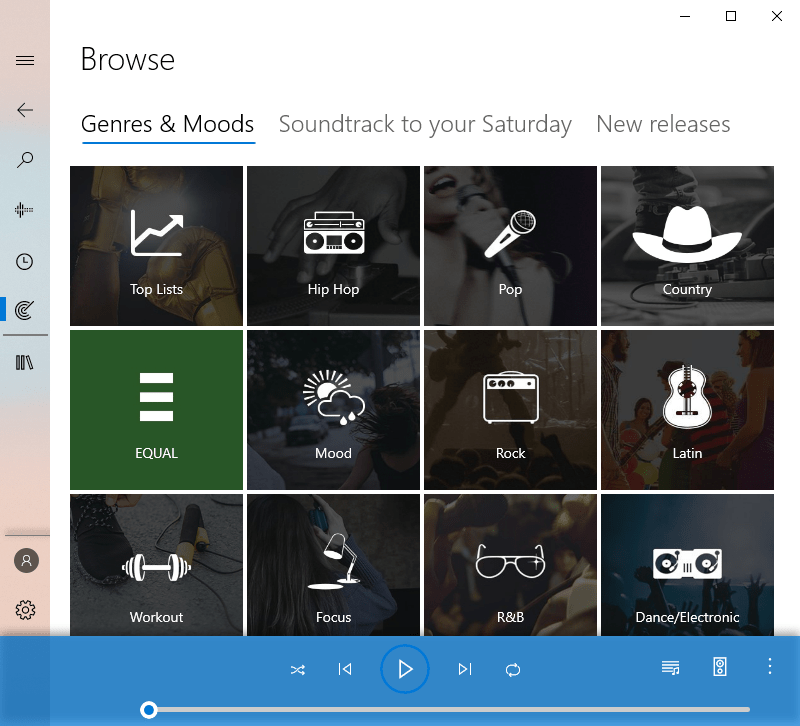800x726 pixels.
Task: Open the Hip Hop genre tile
Action: [333, 246]
